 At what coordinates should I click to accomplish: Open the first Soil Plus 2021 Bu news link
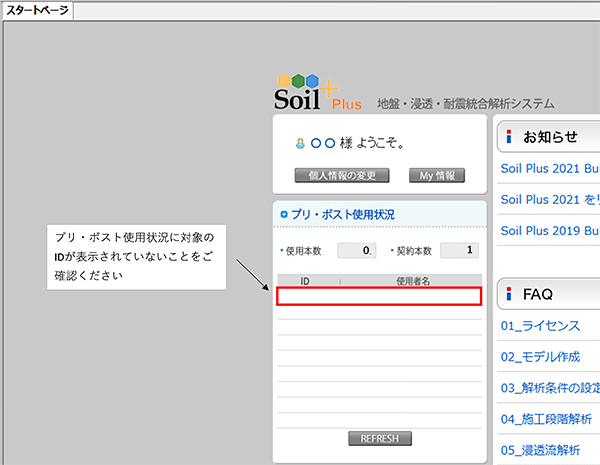coord(550,170)
